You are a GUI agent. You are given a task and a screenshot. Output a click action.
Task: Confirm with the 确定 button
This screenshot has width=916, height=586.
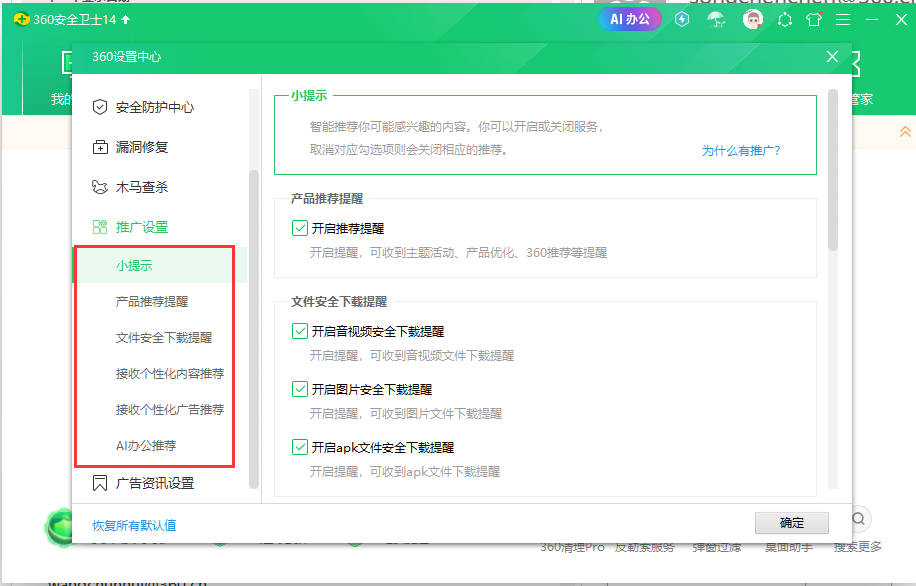[x=792, y=523]
